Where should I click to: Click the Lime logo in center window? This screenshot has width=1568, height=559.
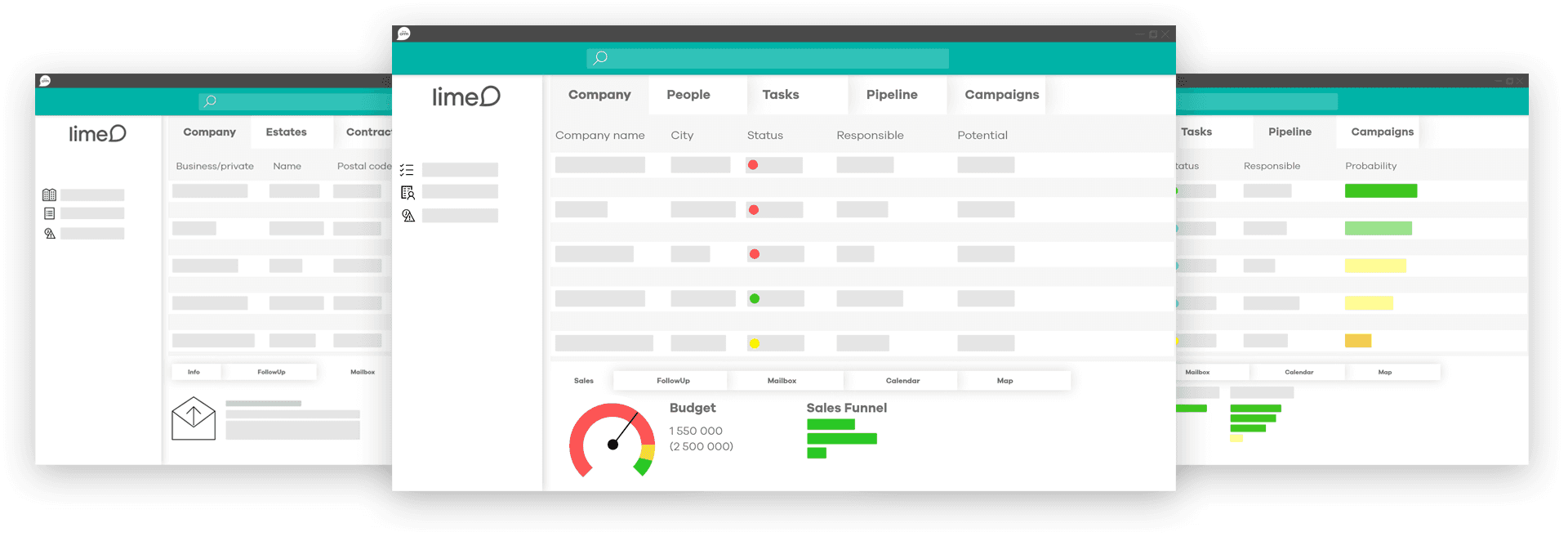click(465, 97)
